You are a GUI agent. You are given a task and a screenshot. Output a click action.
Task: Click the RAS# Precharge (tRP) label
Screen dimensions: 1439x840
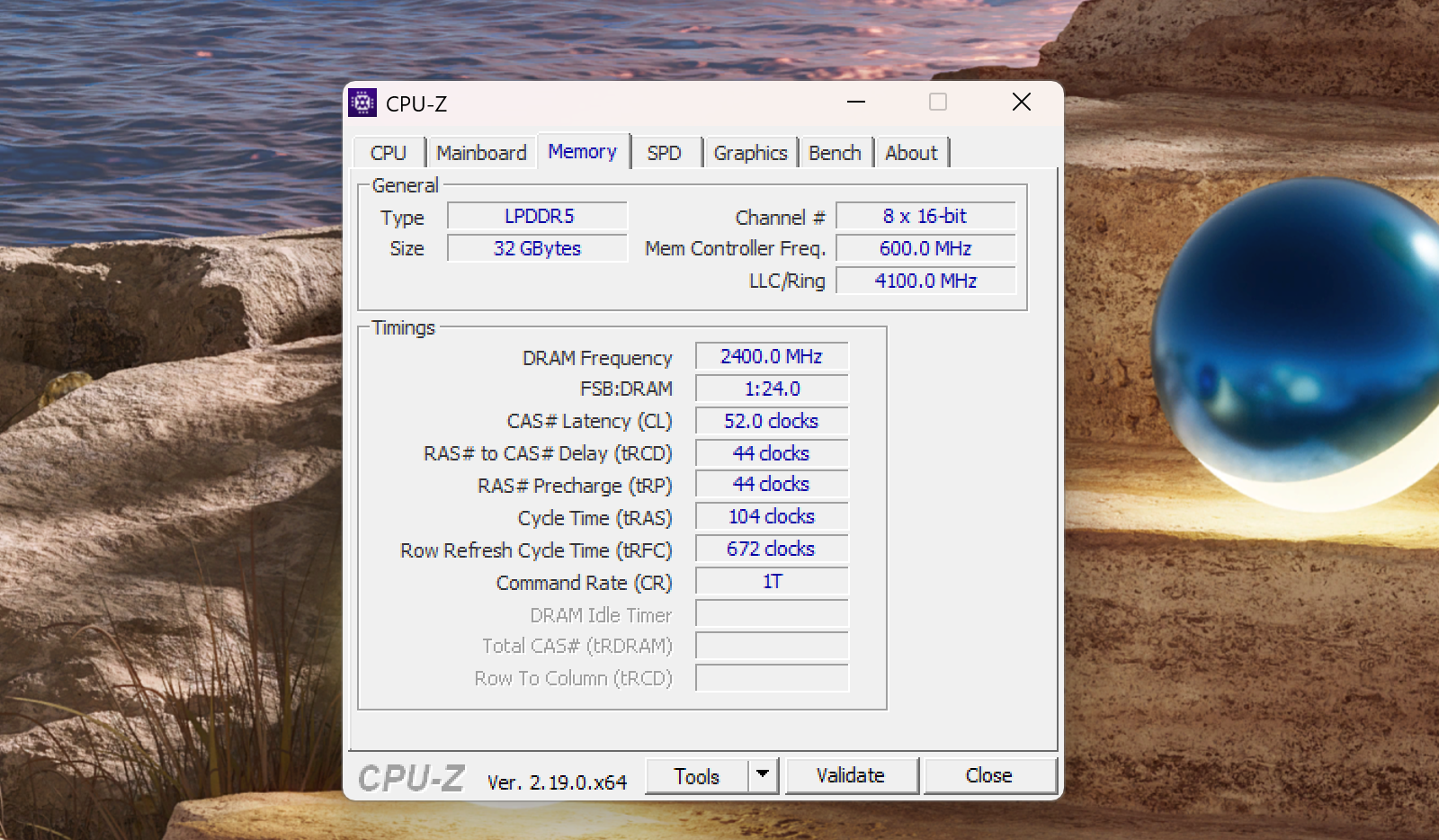pyautogui.click(x=575, y=486)
